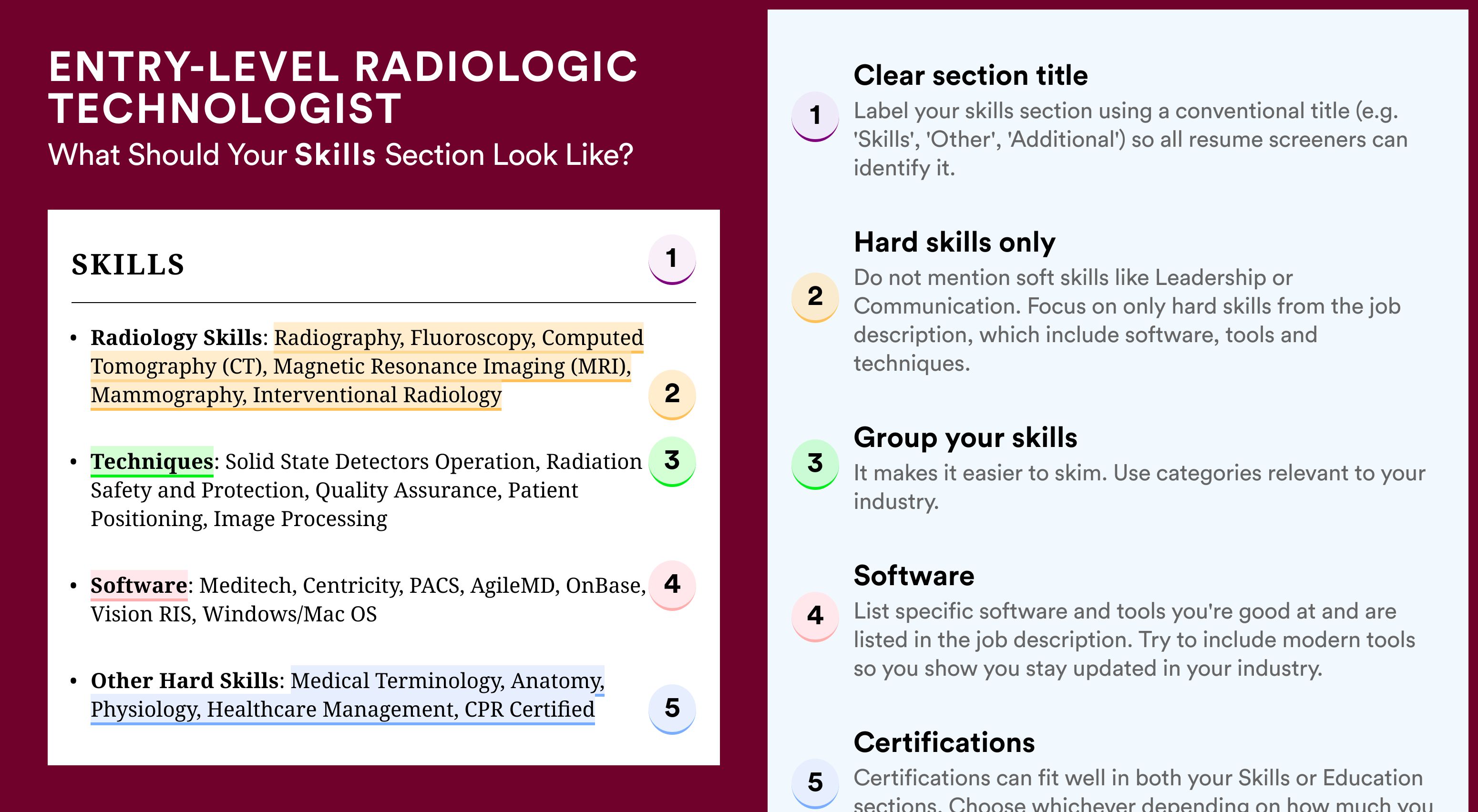
Task: Click the Other Hard Skills bold label
Action: point(184,680)
